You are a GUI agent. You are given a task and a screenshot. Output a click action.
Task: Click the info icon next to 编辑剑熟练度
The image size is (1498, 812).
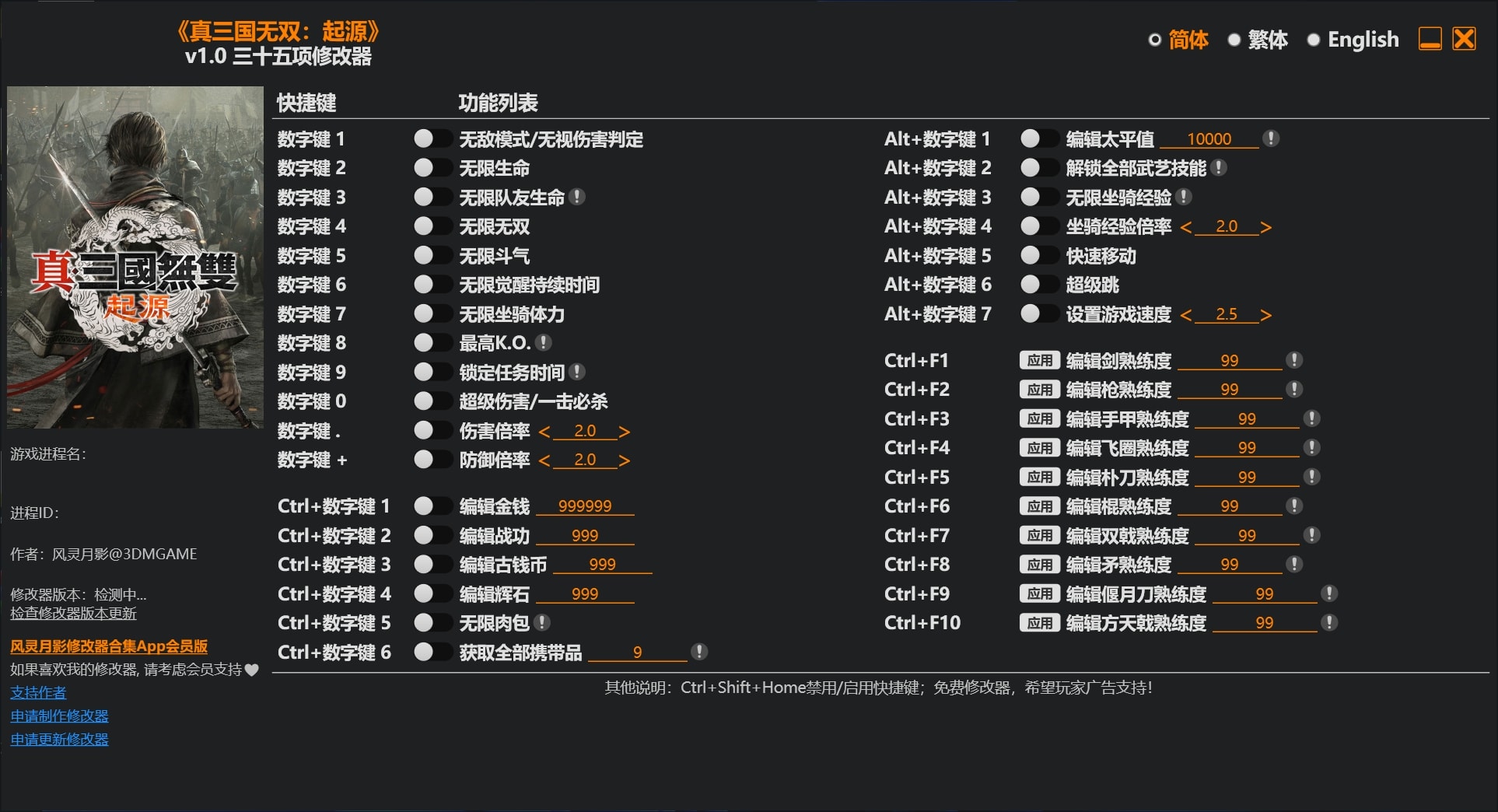(x=1293, y=359)
